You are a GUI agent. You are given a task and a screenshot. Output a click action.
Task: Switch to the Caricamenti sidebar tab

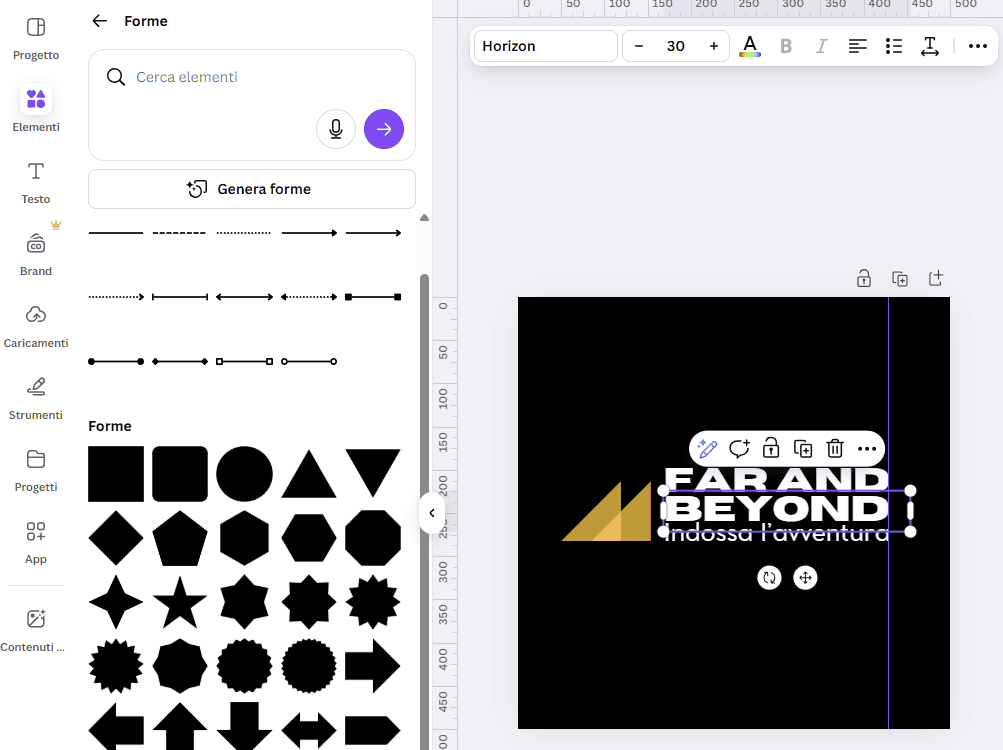click(x=36, y=326)
